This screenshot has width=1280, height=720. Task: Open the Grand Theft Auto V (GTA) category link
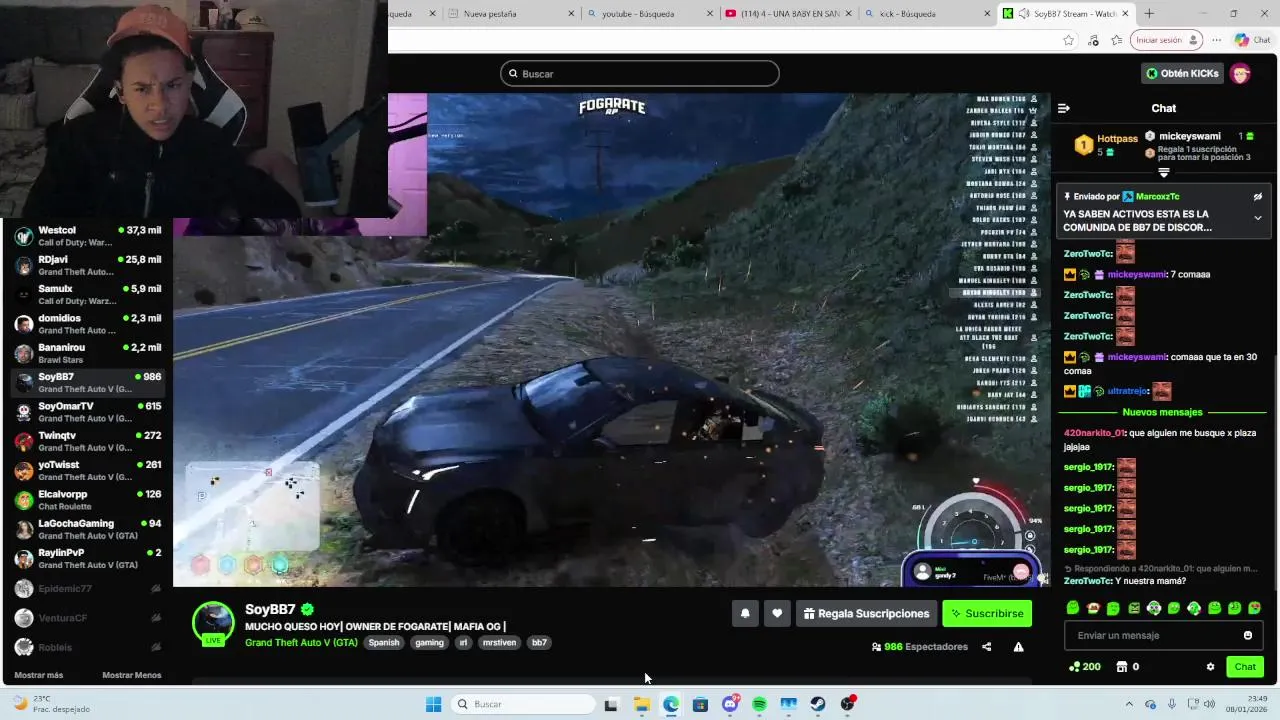[301, 643]
